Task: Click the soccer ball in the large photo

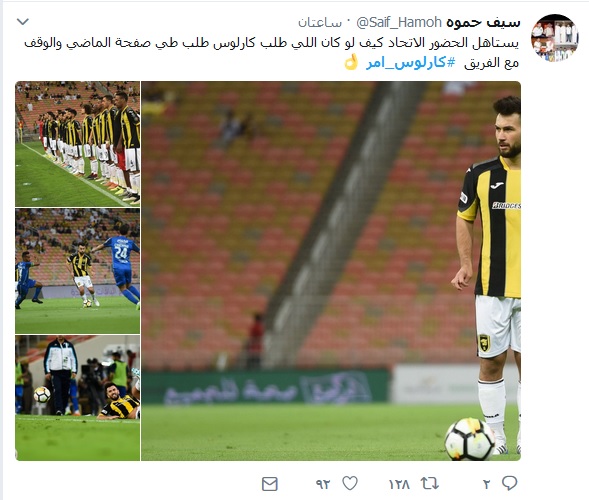Action: point(470,439)
